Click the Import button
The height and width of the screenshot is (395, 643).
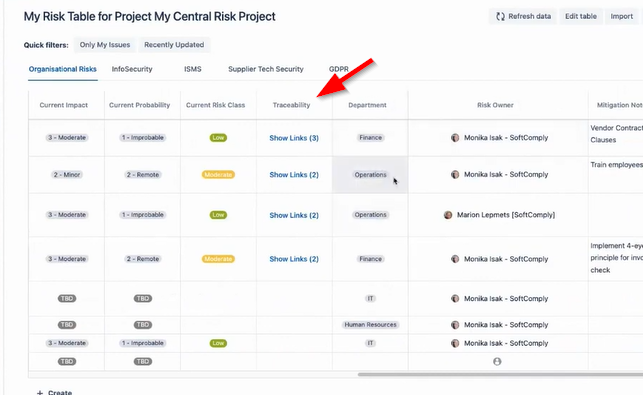pyautogui.click(x=622, y=16)
